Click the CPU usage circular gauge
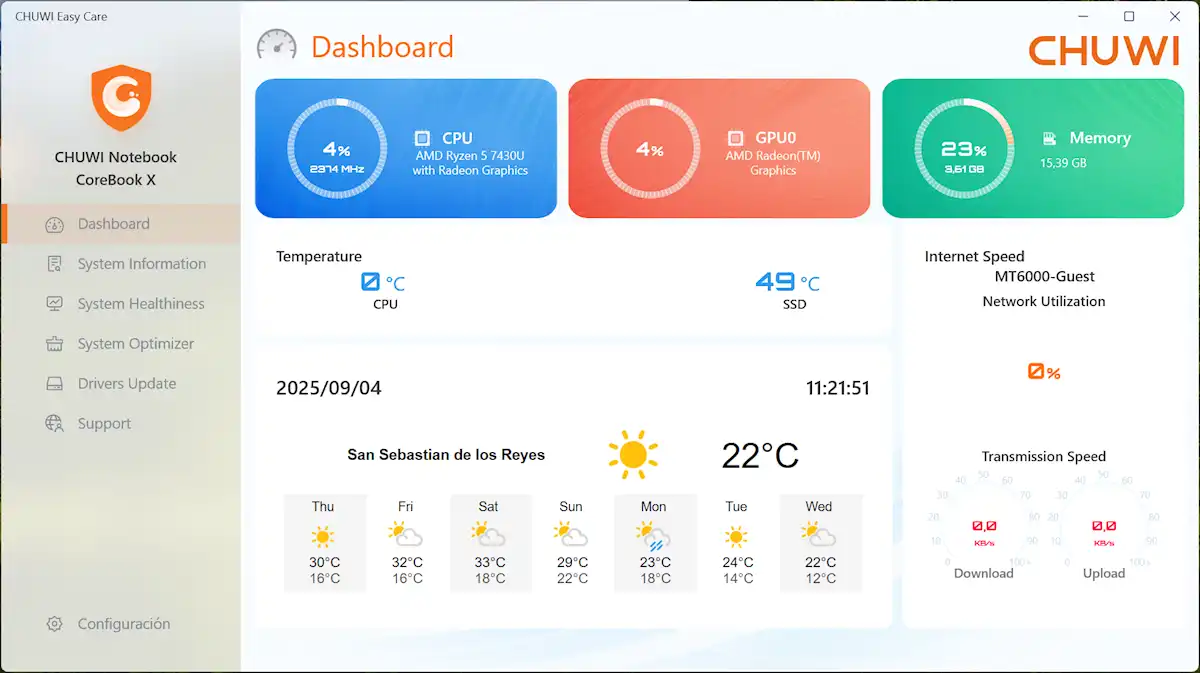 click(337, 148)
